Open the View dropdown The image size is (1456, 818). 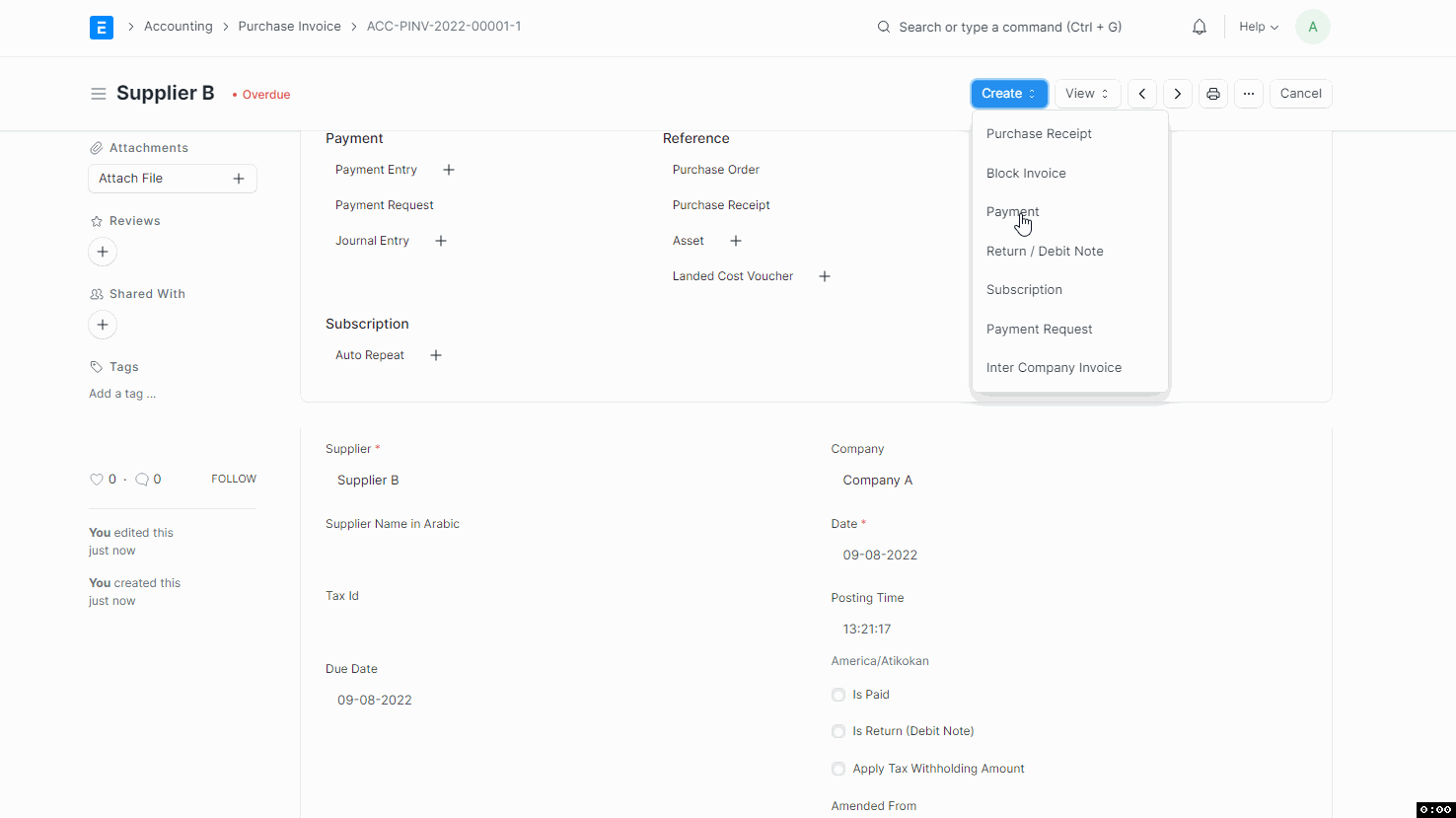(1086, 93)
